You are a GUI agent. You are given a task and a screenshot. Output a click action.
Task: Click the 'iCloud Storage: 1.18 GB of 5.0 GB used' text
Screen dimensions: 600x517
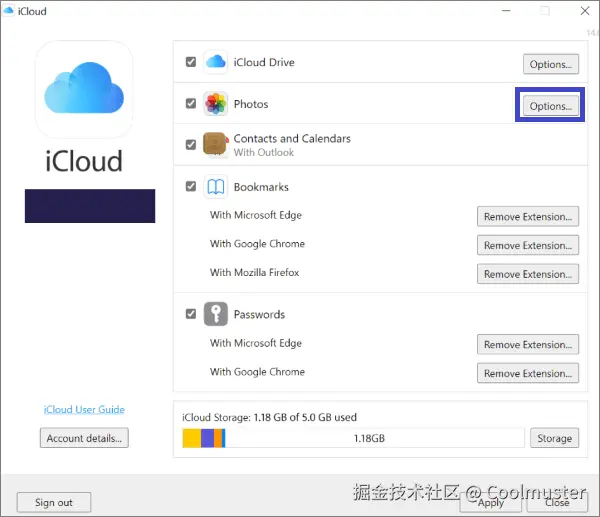pyautogui.click(x=269, y=417)
